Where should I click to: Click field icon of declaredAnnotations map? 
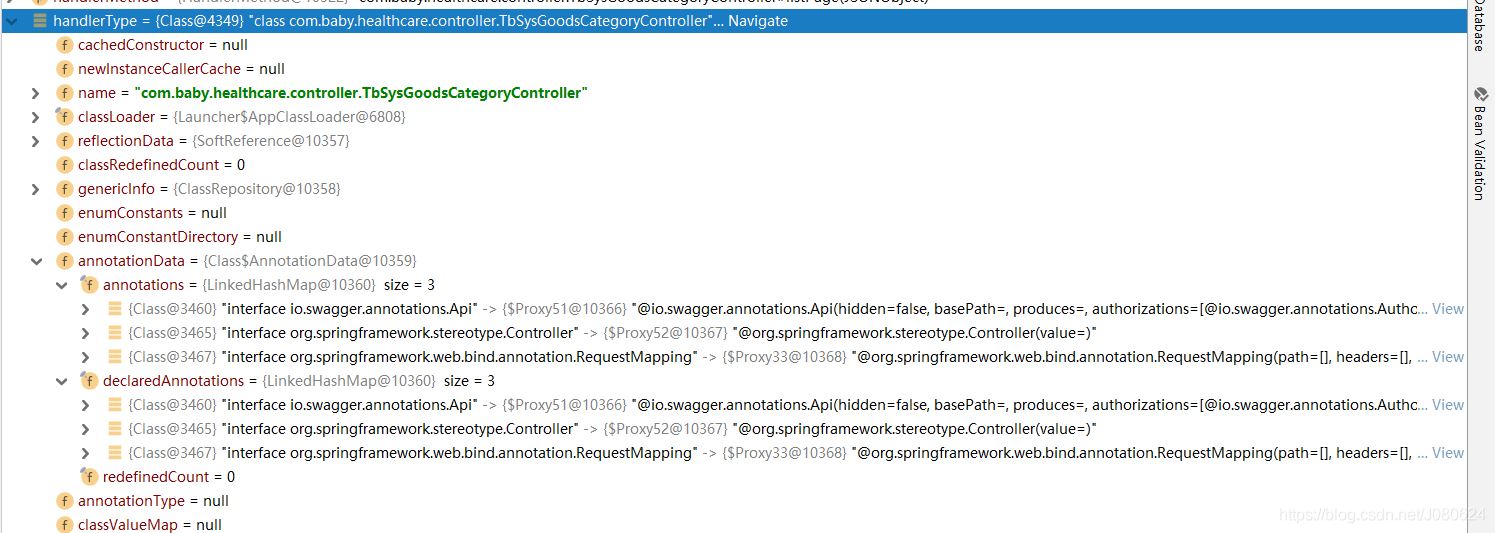[90, 381]
